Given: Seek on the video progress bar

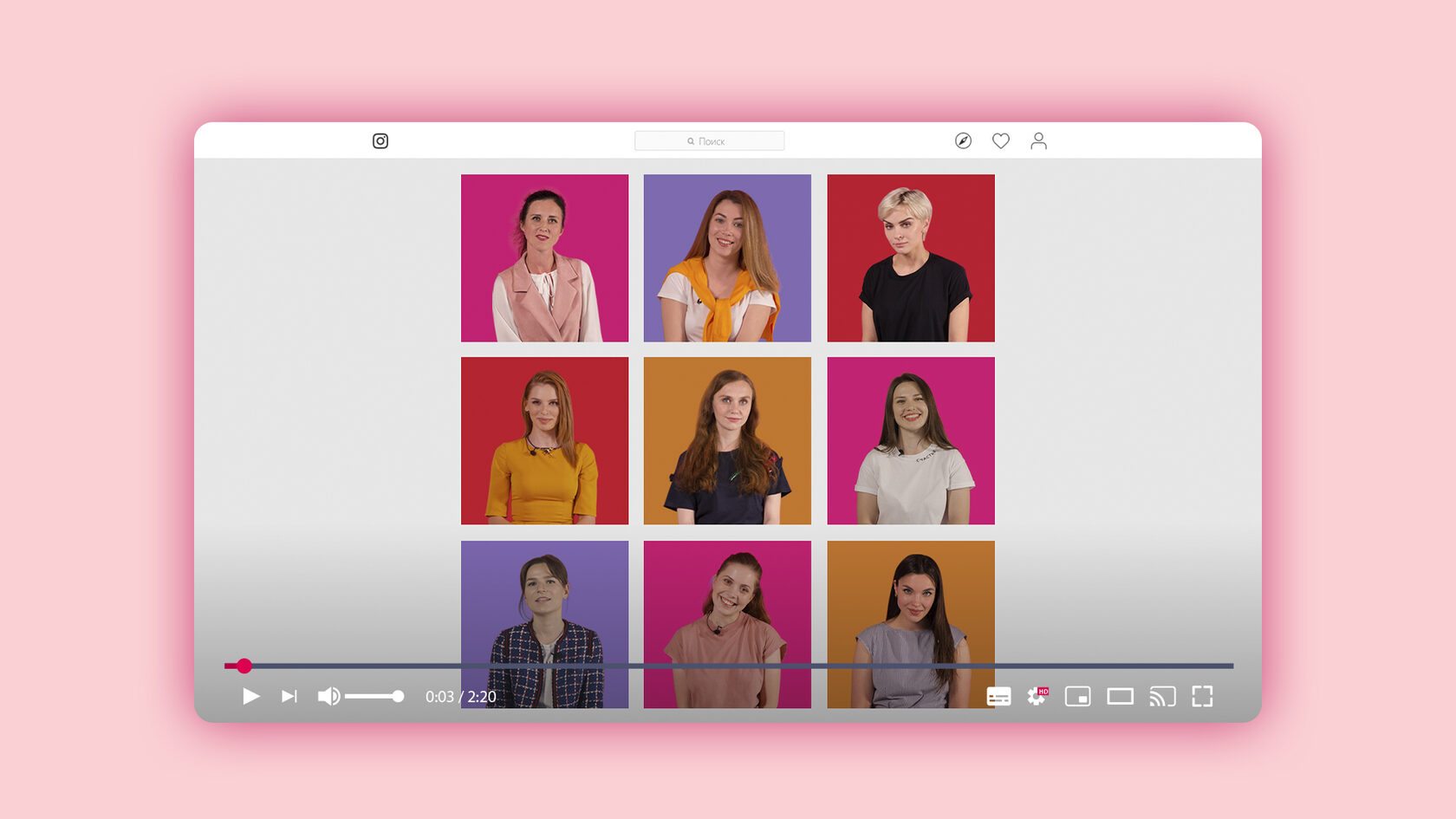Looking at the screenshot, I should pyautogui.click(x=728, y=666).
